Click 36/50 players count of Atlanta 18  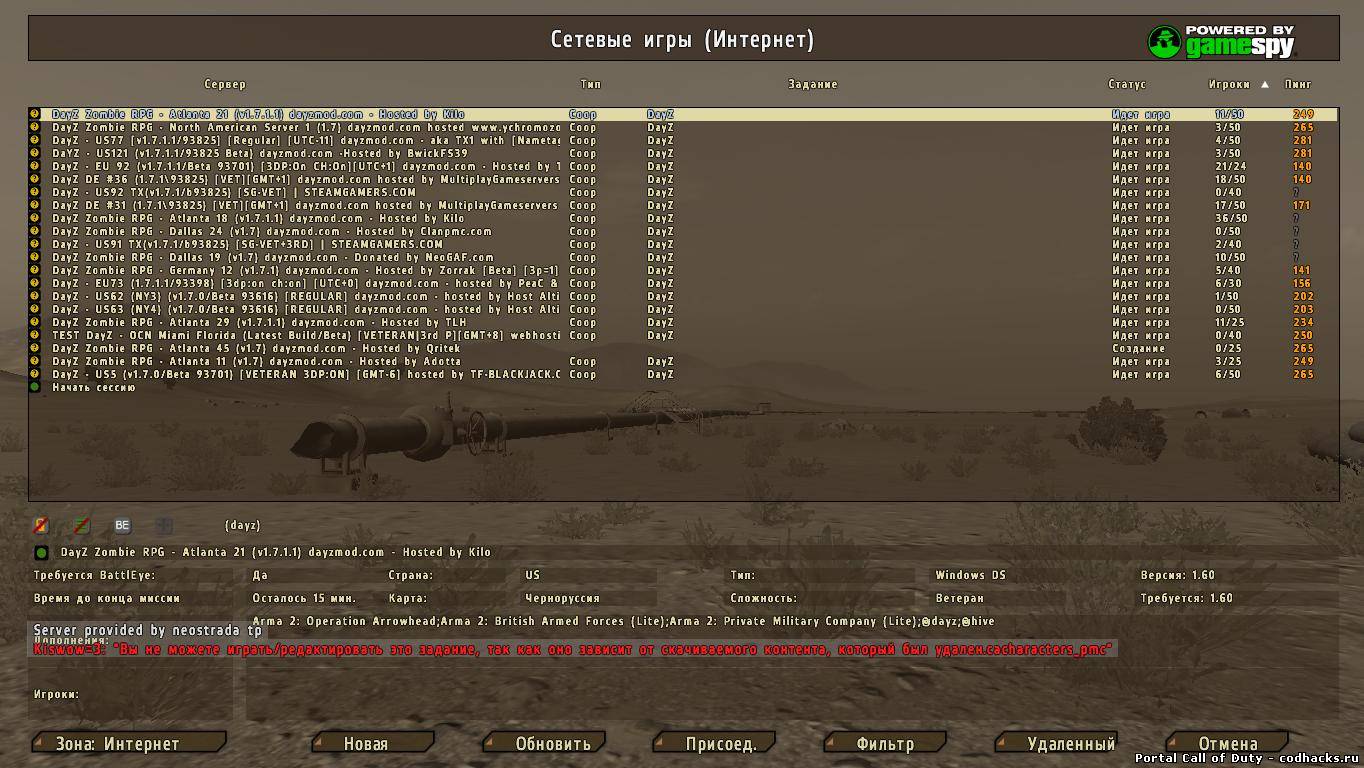[x=1231, y=219]
